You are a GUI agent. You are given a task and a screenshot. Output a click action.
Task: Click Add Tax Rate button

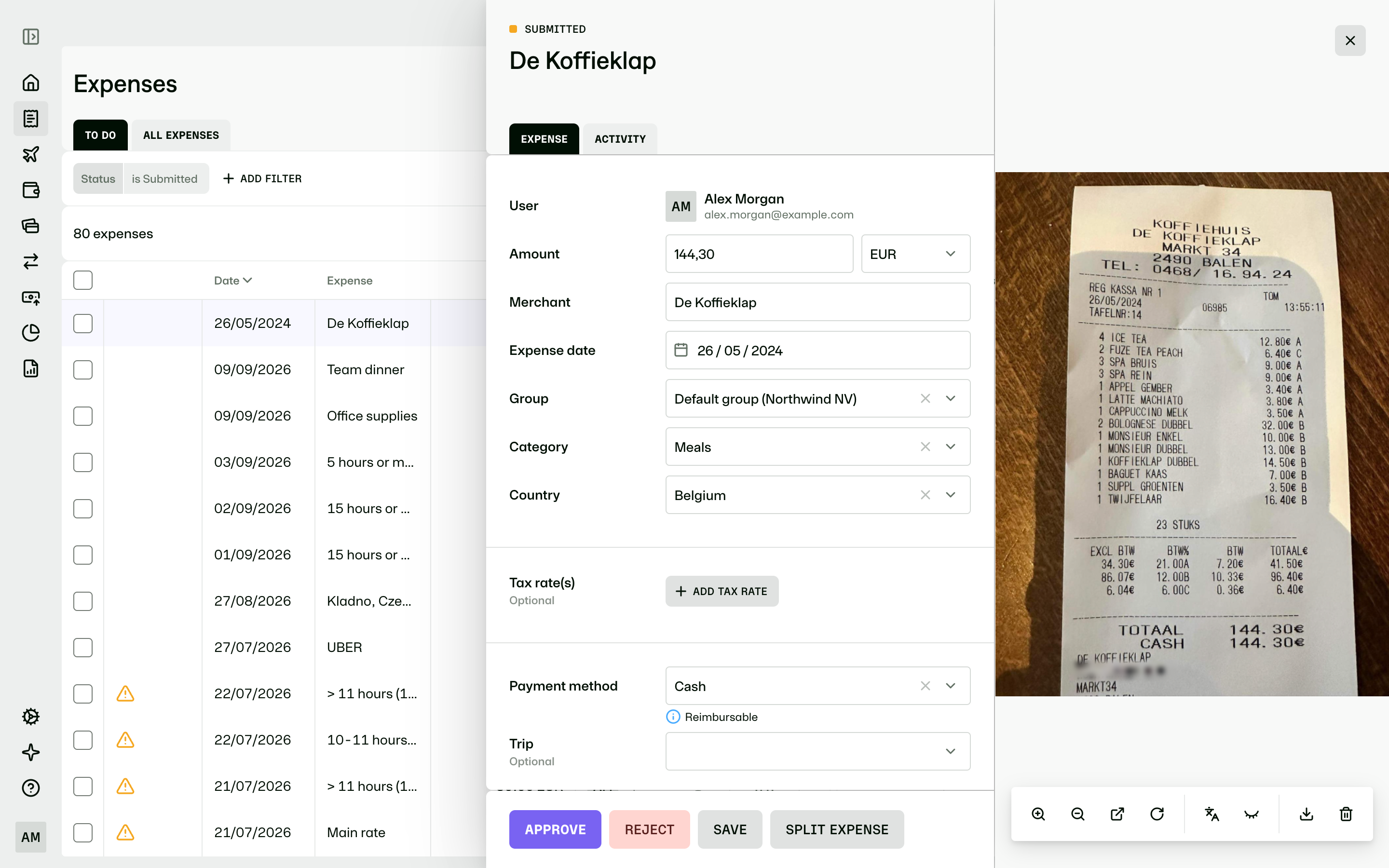[722, 591]
